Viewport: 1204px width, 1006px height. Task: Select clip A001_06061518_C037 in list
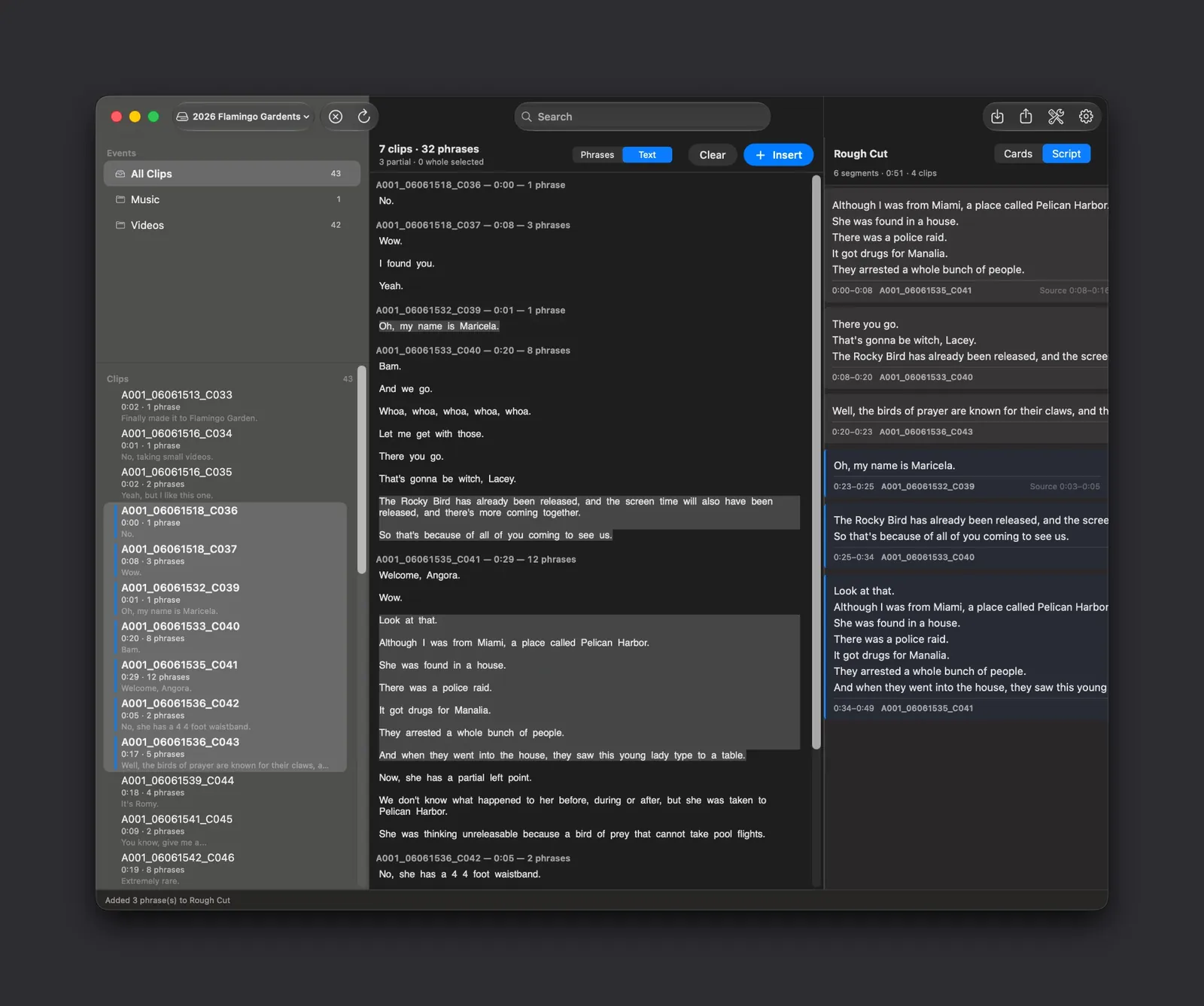point(226,561)
